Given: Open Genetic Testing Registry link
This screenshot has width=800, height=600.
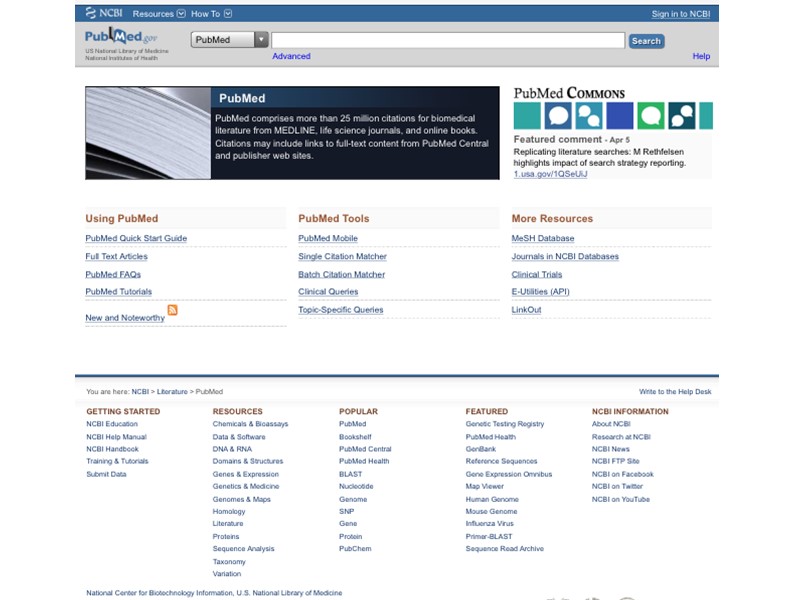Looking at the screenshot, I should click(x=505, y=424).
